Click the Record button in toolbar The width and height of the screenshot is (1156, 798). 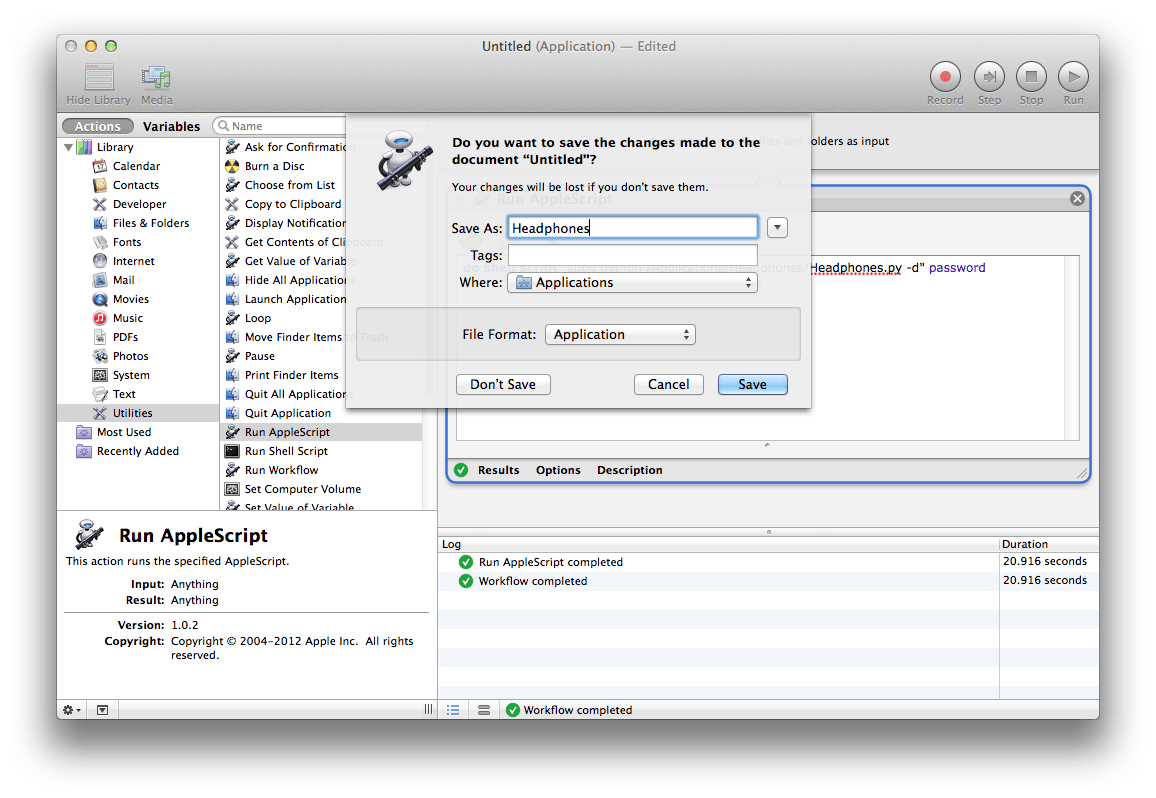point(944,77)
